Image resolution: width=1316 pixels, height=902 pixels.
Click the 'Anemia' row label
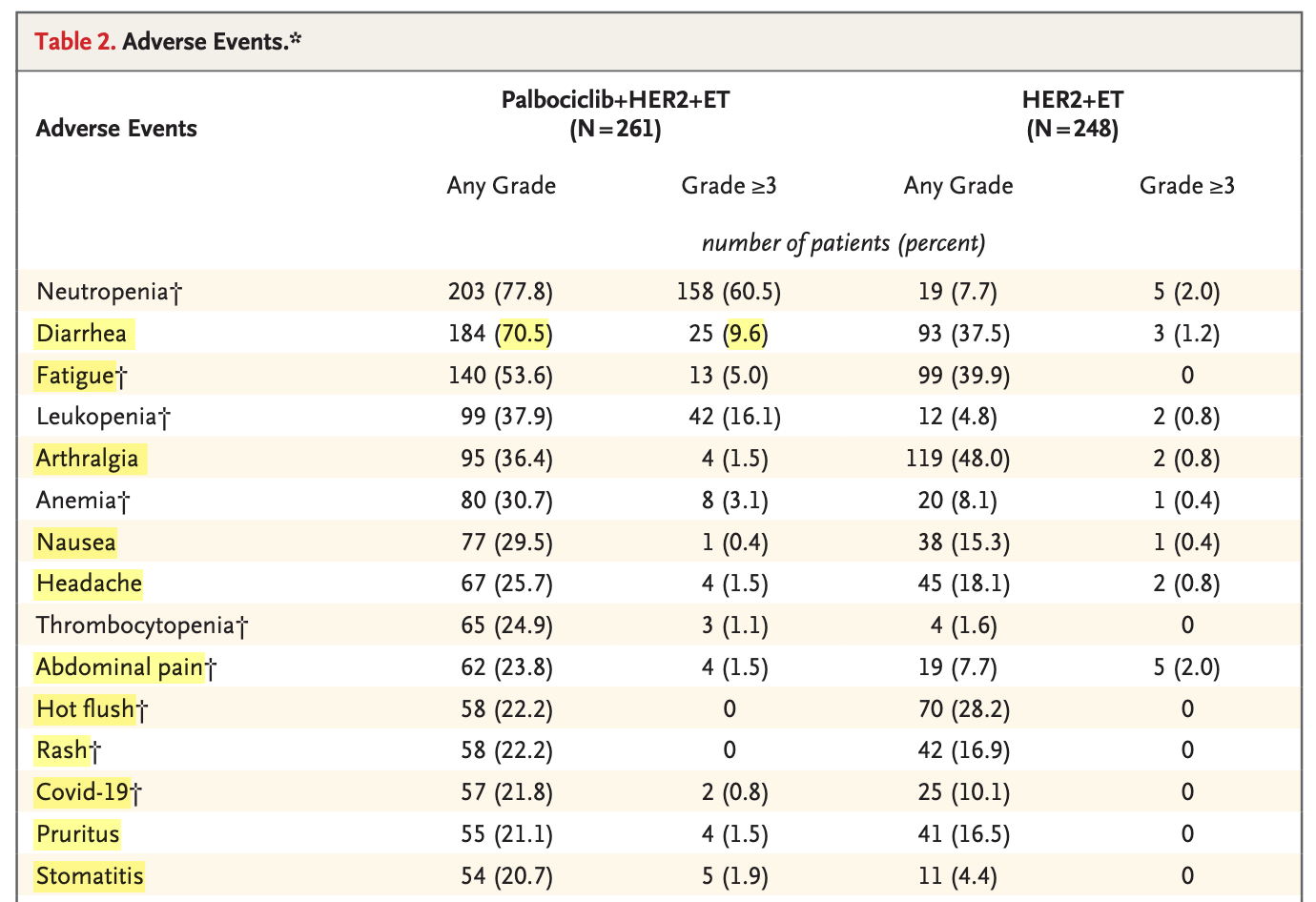click(x=82, y=501)
